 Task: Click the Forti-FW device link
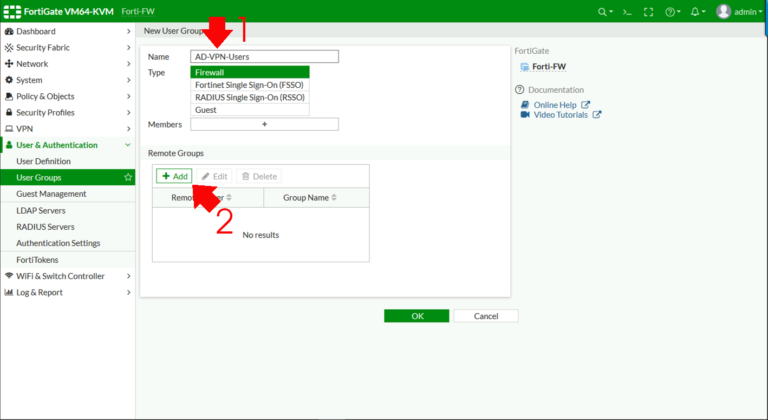[x=549, y=67]
